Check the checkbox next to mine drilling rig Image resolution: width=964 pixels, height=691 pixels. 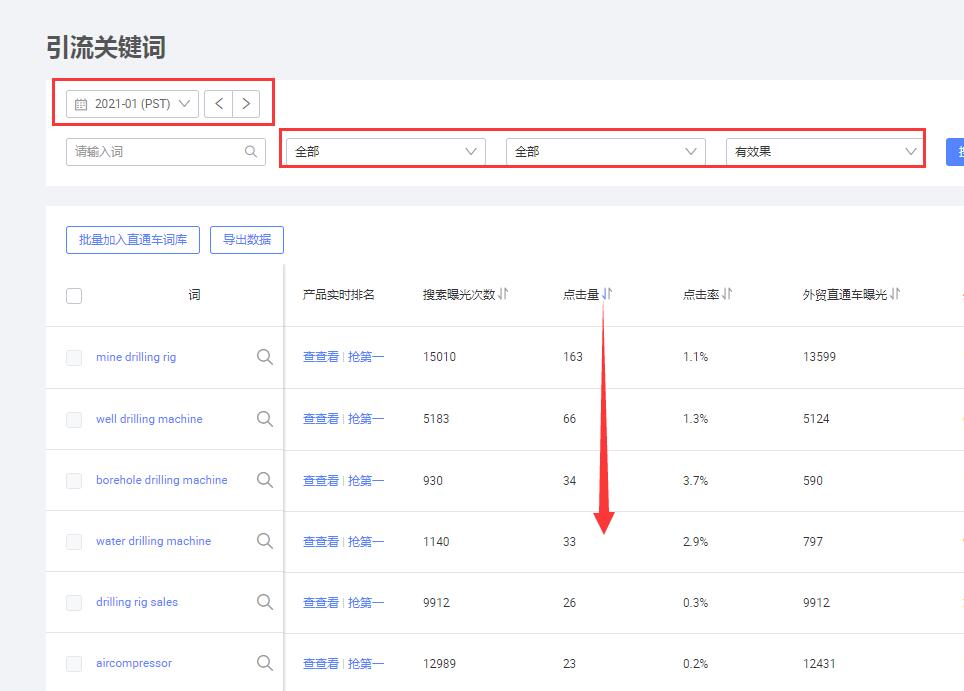coord(74,357)
